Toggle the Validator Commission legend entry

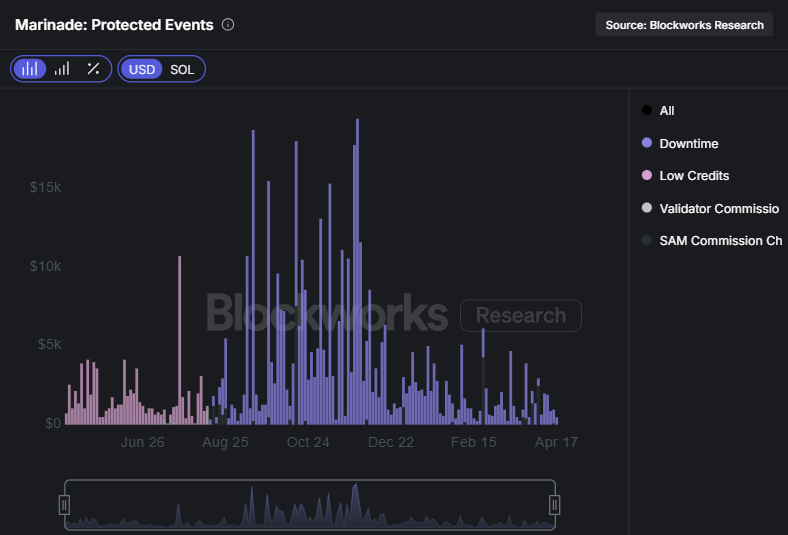tap(719, 209)
